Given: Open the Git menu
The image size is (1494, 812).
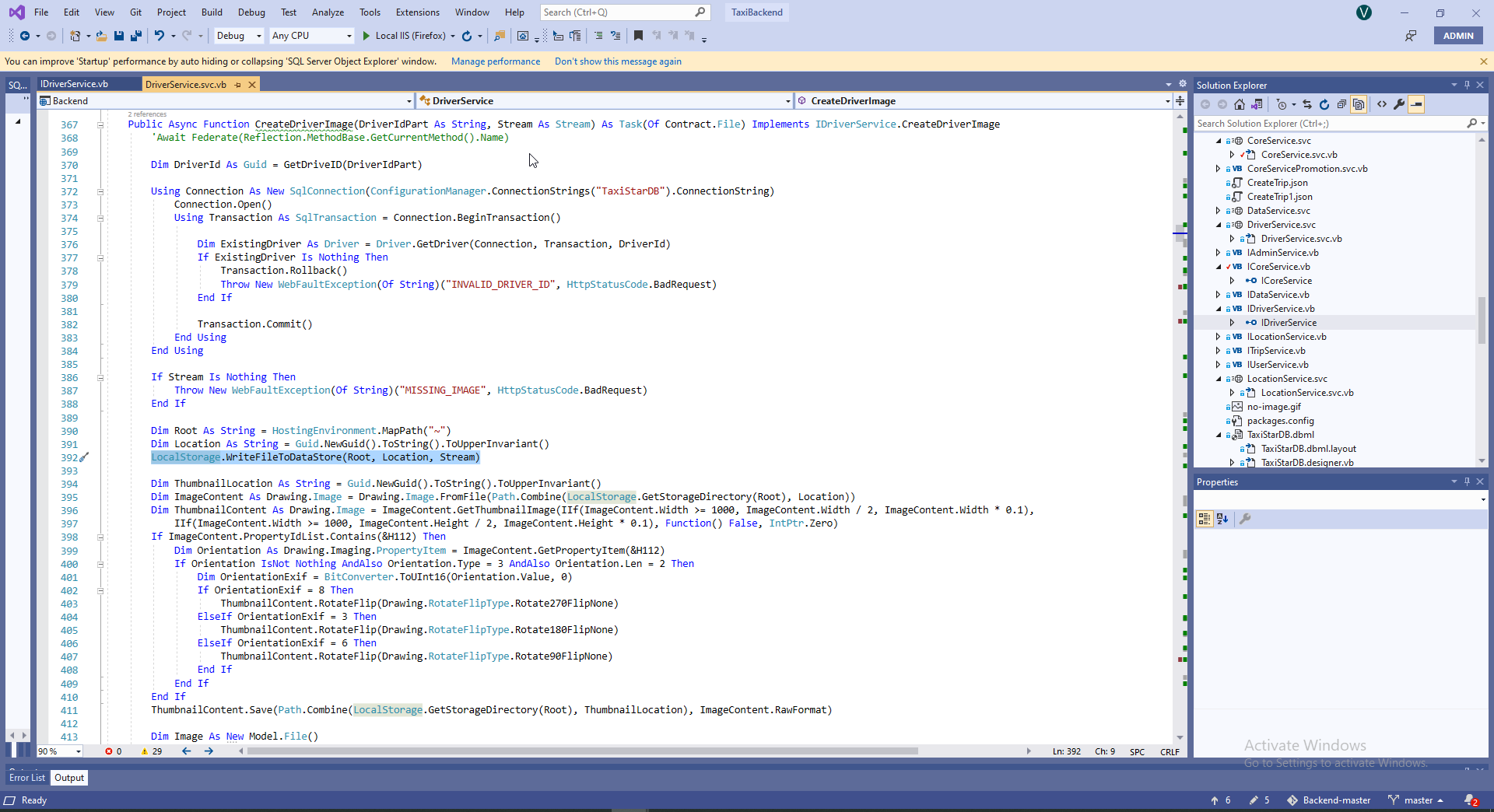Looking at the screenshot, I should [135, 12].
